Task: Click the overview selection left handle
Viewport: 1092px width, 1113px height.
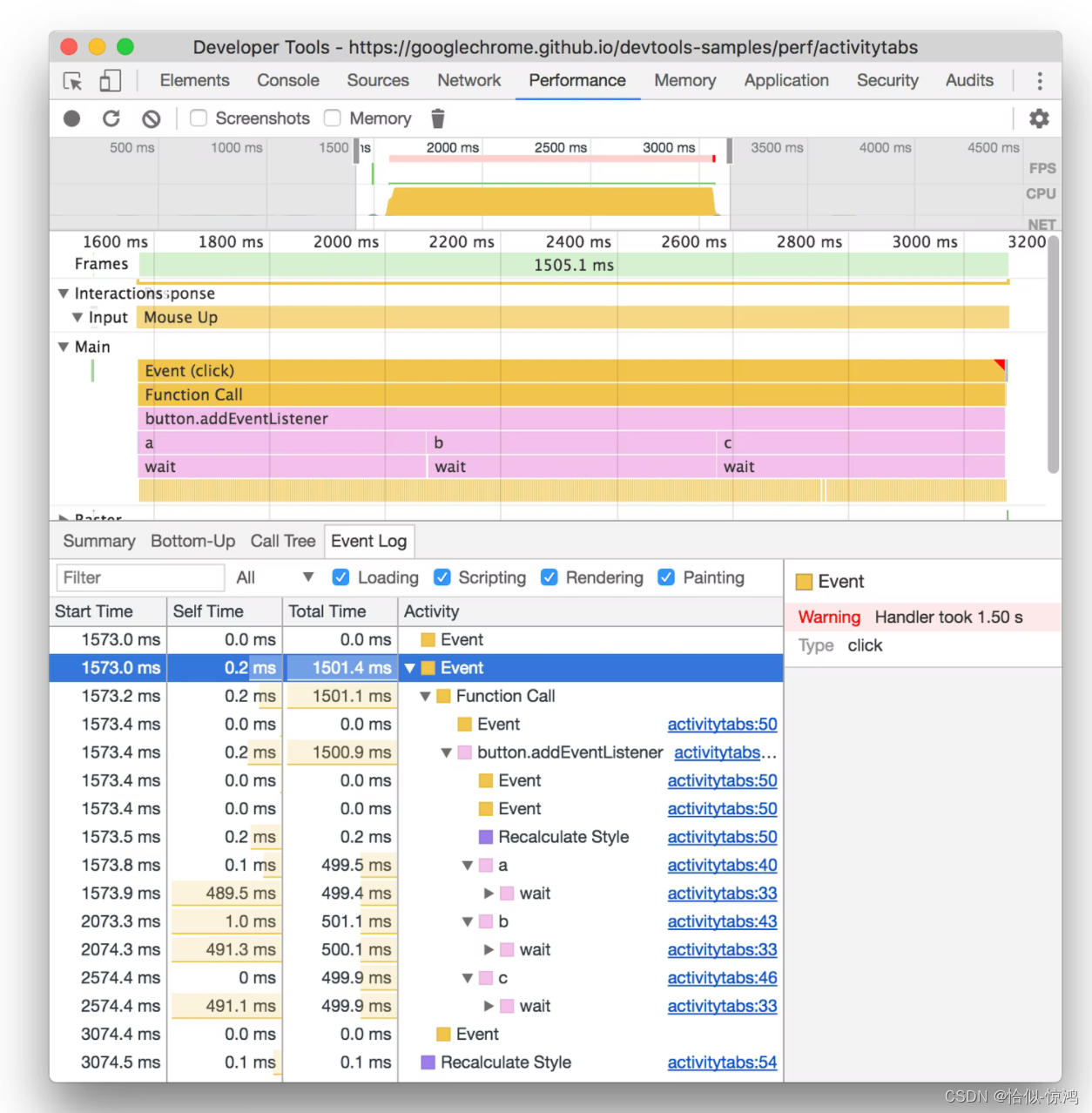Action: click(357, 150)
